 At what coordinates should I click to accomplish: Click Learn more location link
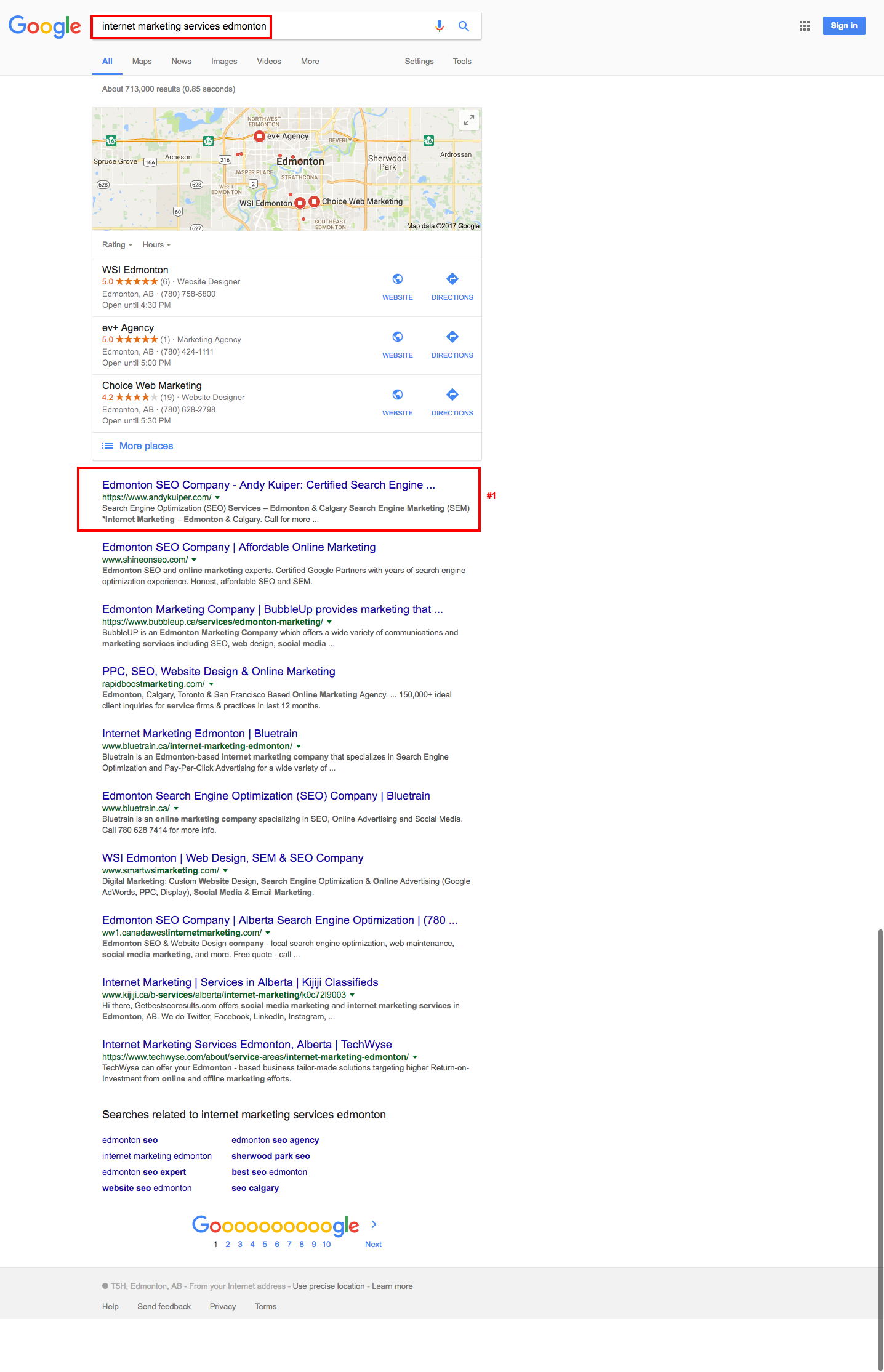coord(392,1286)
